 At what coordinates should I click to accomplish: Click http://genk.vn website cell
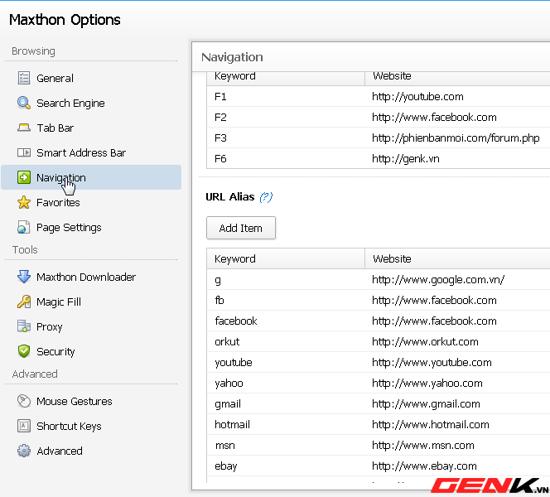point(405,159)
